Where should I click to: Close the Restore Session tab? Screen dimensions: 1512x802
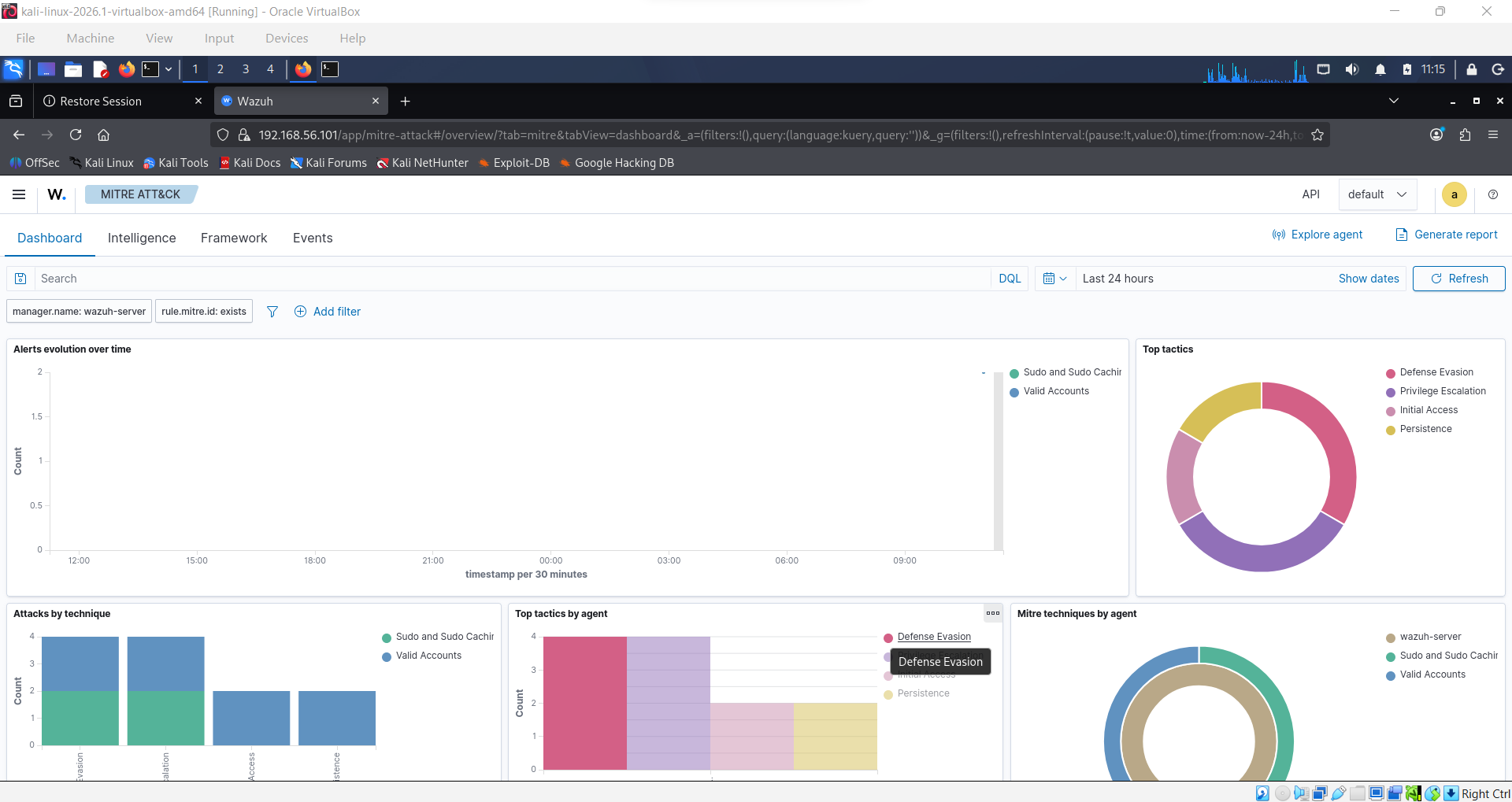pyautogui.click(x=198, y=101)
